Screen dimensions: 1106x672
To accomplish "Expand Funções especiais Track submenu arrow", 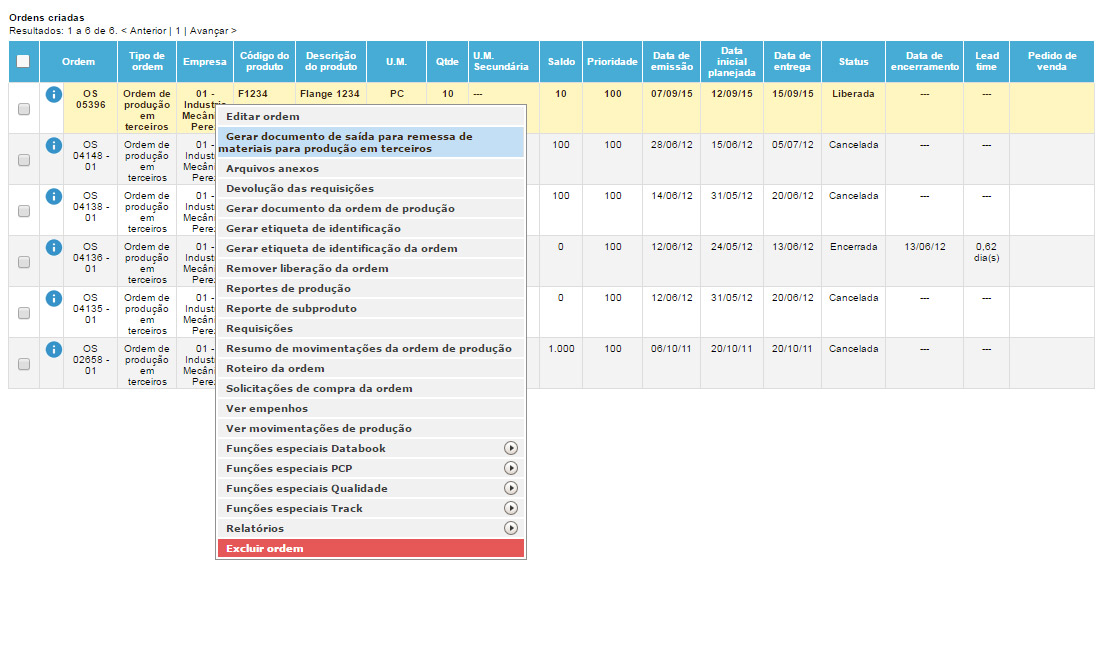I will pos(511,508).
